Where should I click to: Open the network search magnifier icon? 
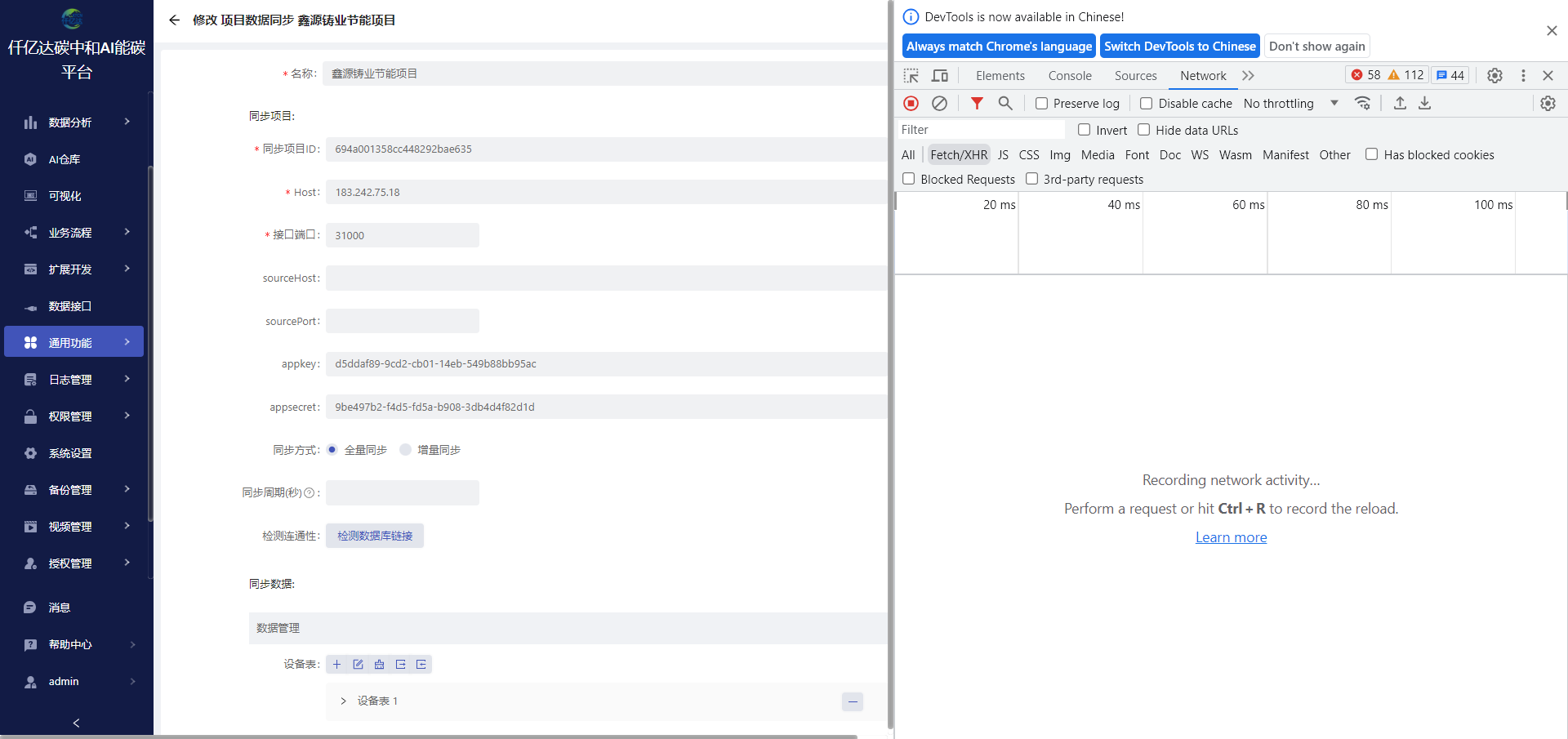click(1005, 104)
